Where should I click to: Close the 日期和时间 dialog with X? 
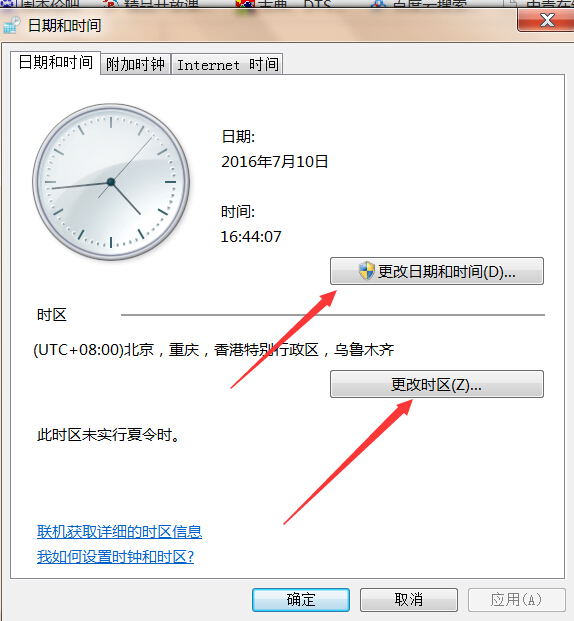(547, 20)
